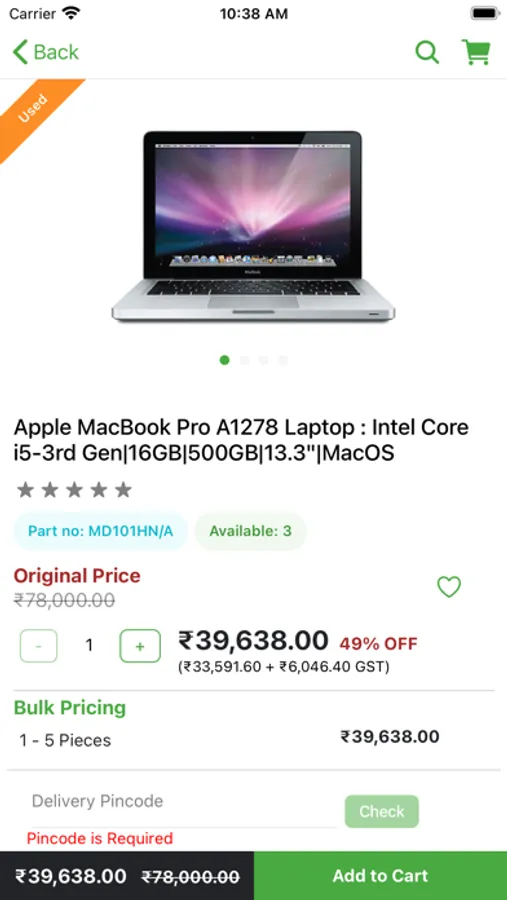
Task: Open the shopping cart icon
Action: 476,52
